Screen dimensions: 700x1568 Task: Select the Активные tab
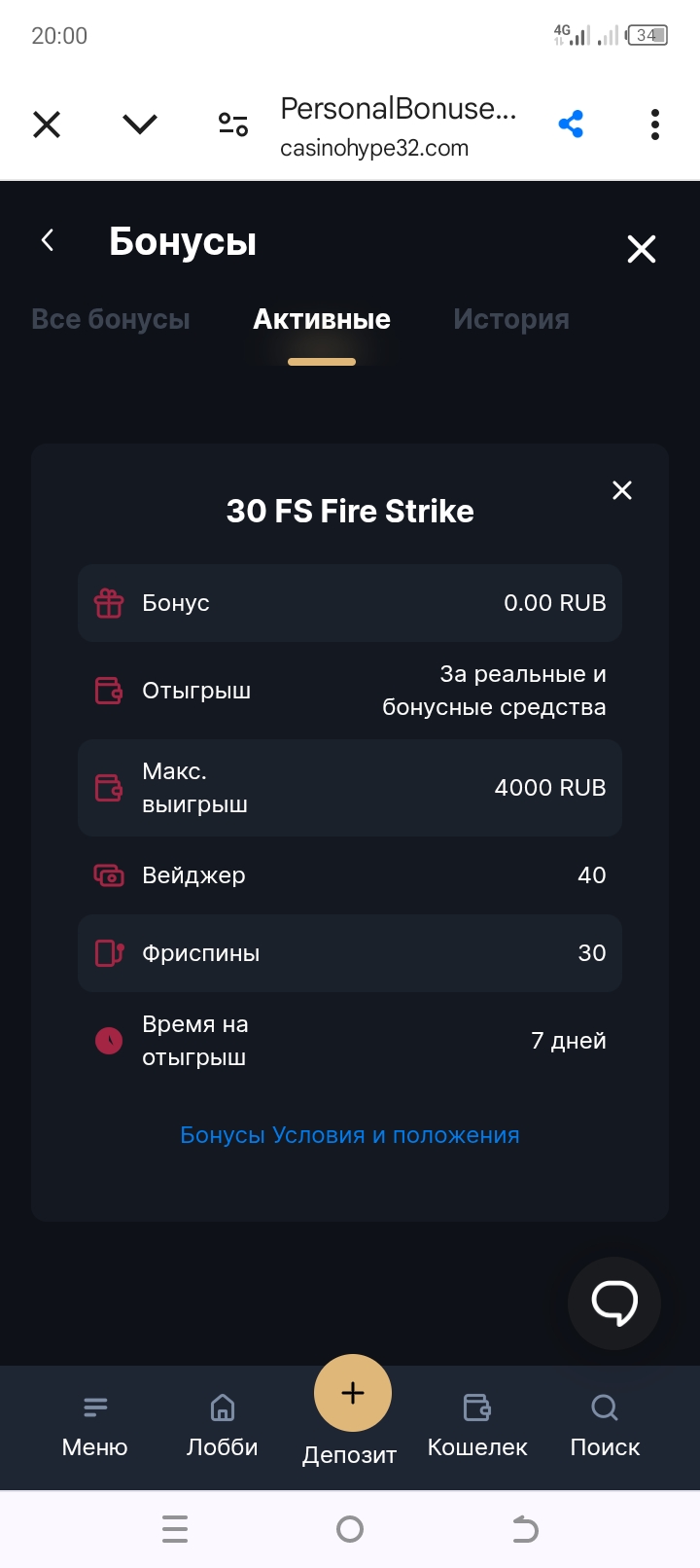[322, 319]
